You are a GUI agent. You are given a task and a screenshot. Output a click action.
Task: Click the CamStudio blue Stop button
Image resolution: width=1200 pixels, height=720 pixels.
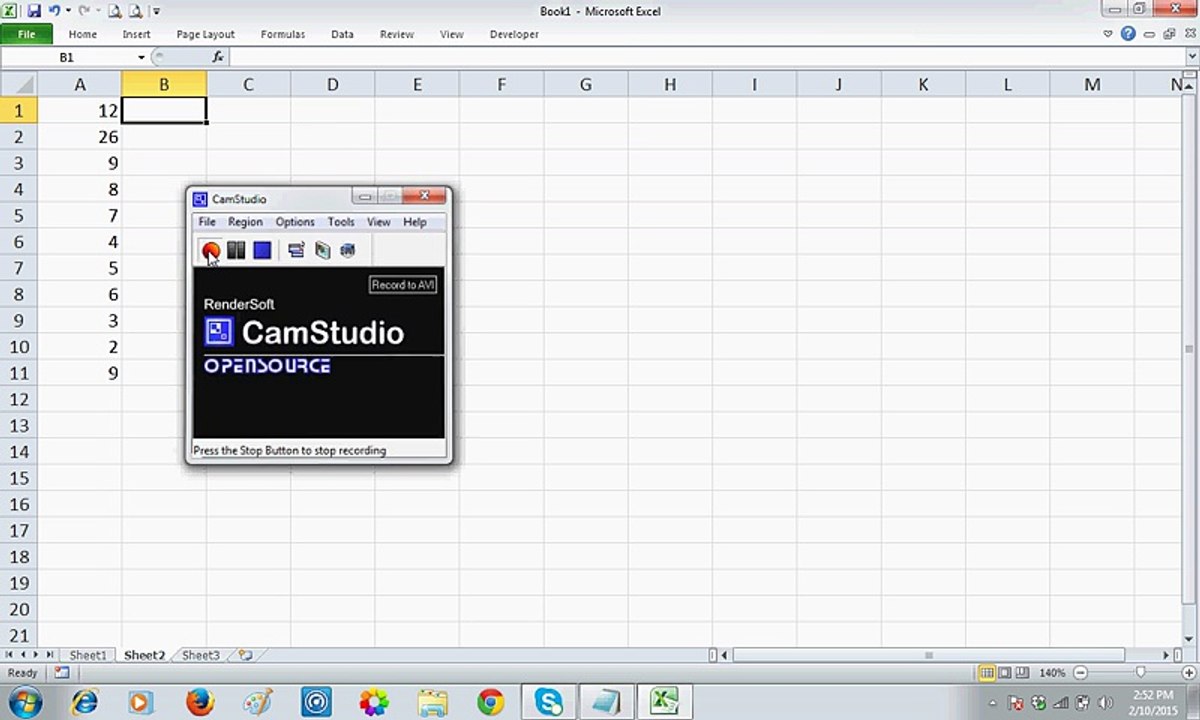coord(262,250)
